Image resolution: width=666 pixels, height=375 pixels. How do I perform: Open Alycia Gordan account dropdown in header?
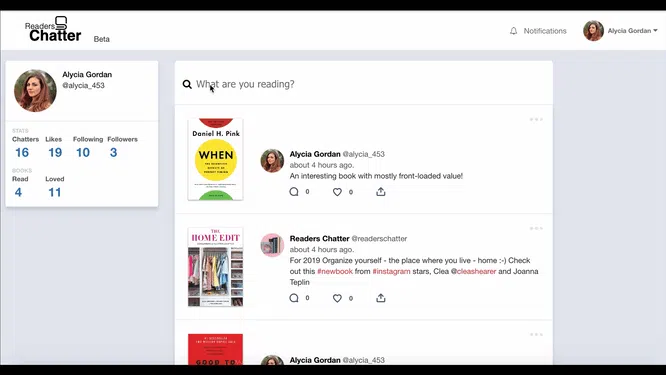pos(632,31)
